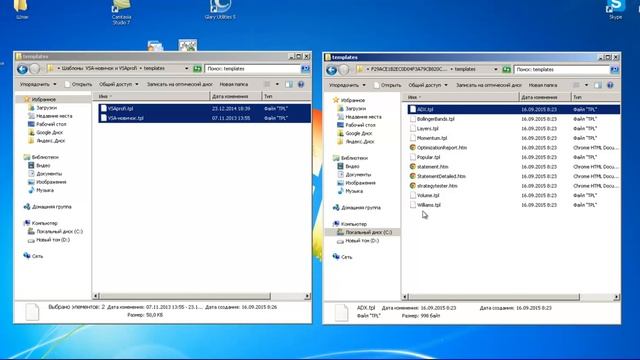Select VSA-новичок.tpl in left window
640x360 pixels.
(204, 118)
